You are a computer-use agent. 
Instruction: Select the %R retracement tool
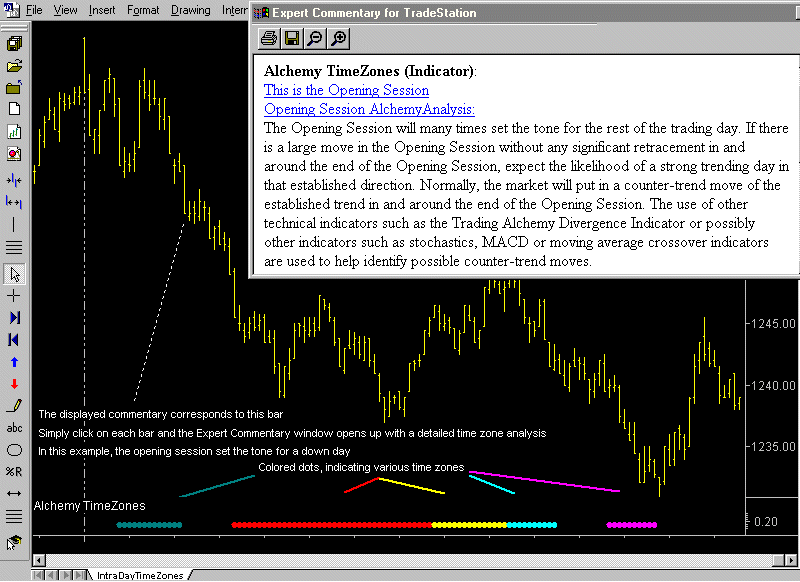[14, 472]
